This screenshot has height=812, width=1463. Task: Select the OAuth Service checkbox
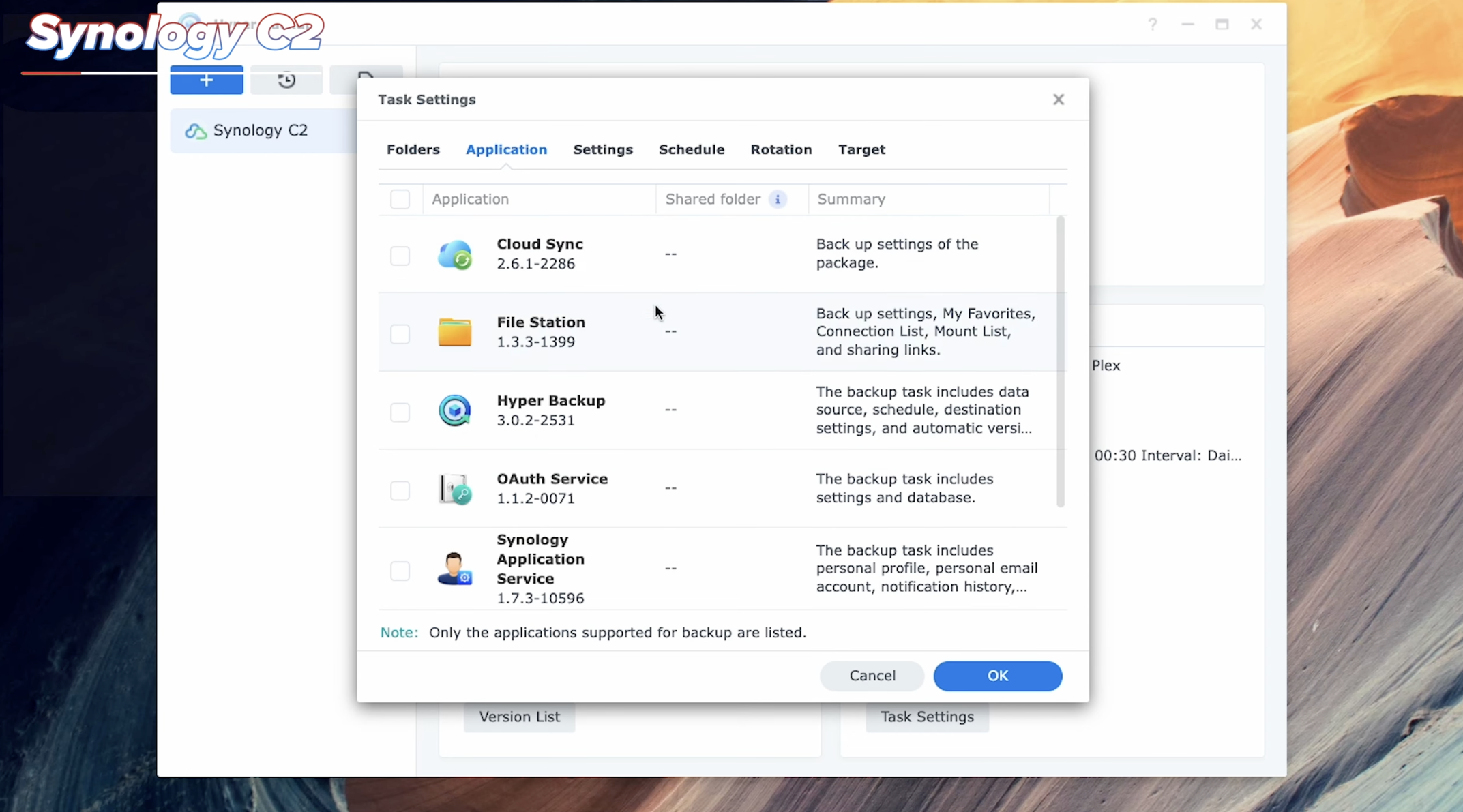[400, 490]
